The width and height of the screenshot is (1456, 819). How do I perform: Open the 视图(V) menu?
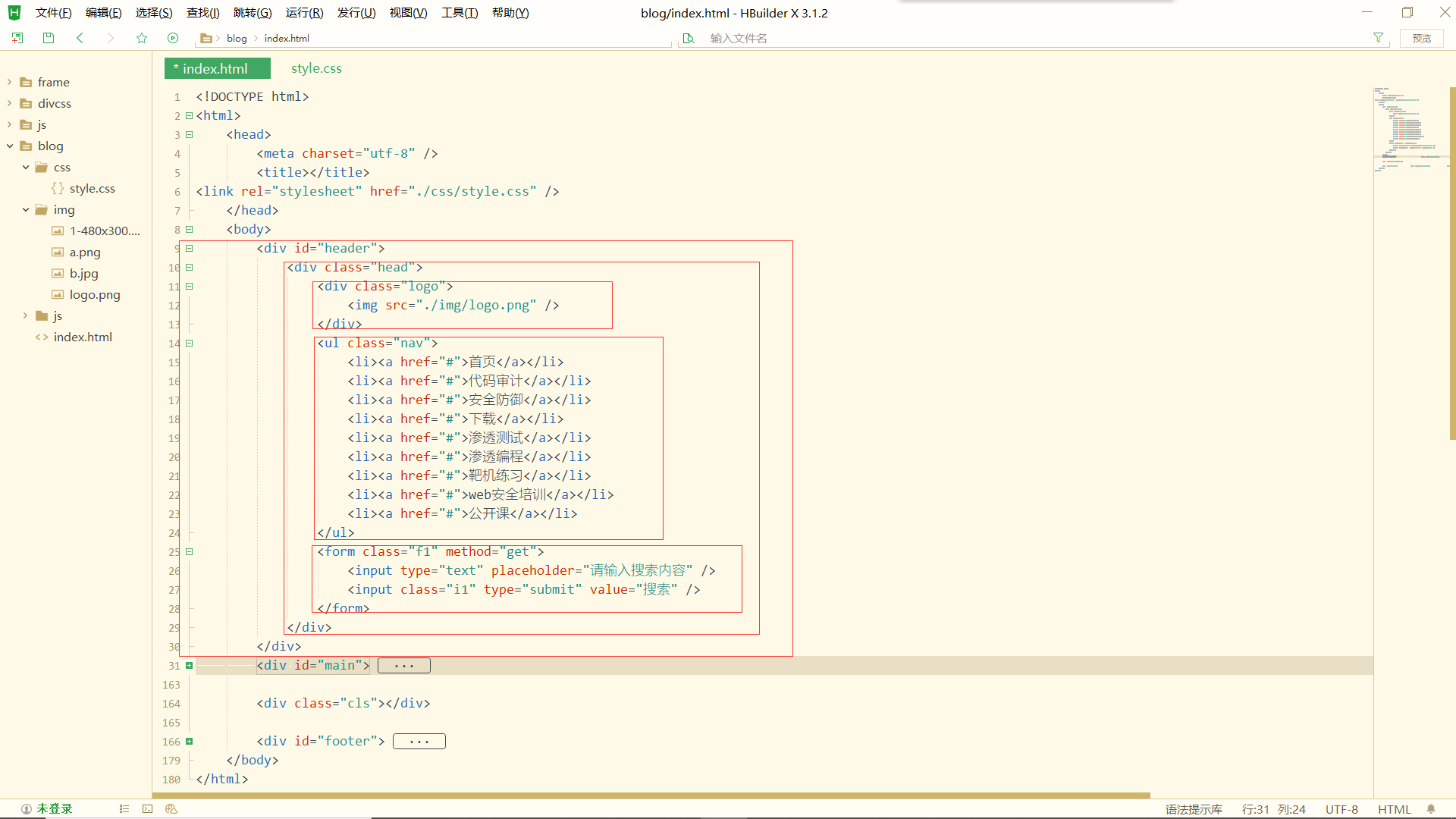tap(408, 13)
